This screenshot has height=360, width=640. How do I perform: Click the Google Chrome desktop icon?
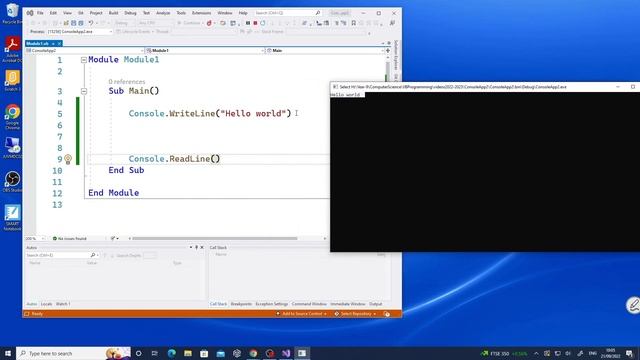click(12, 117)
